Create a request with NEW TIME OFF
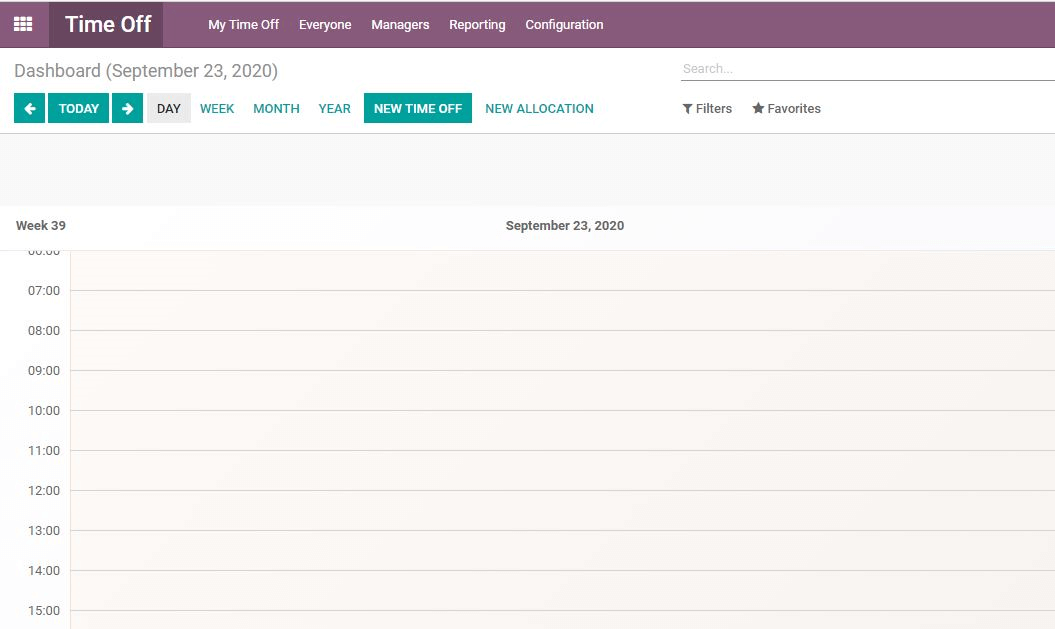Viewport: 1055px width, 629px height. point(418,108)
